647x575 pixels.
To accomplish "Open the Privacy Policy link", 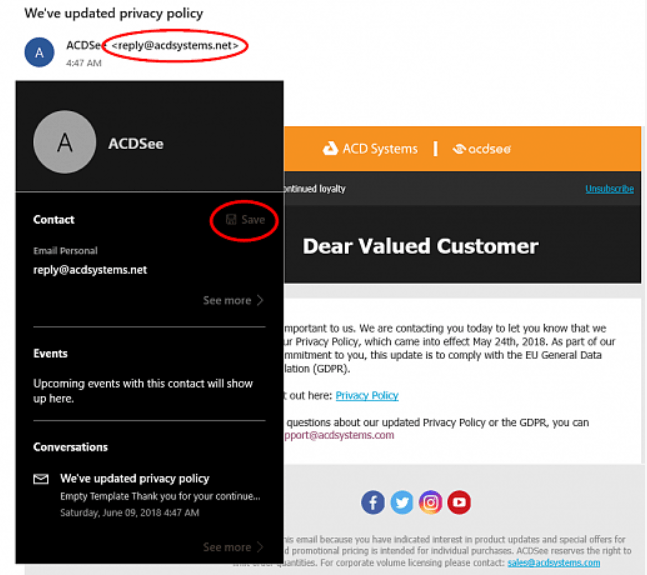I will pos(367,396).
